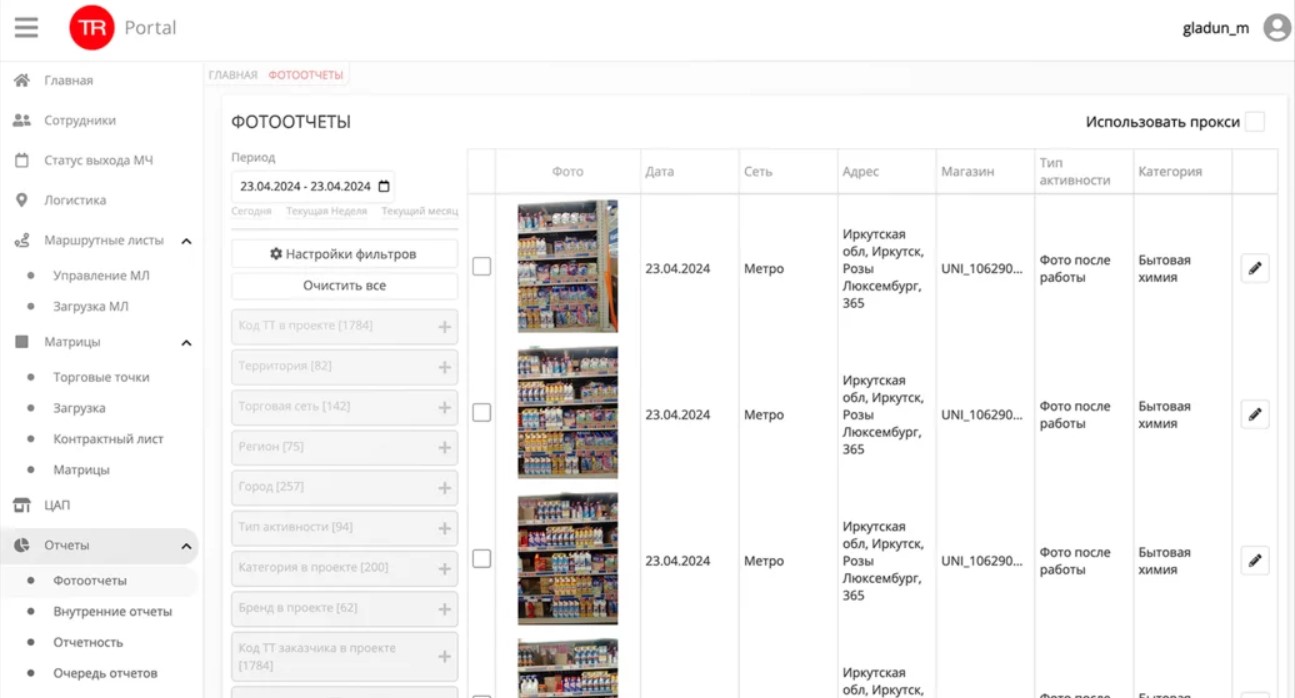Viewport: 1295px width, 698px height.
Task: Open the Тип активности [94] filter dropdown
Action: (344, 528)
